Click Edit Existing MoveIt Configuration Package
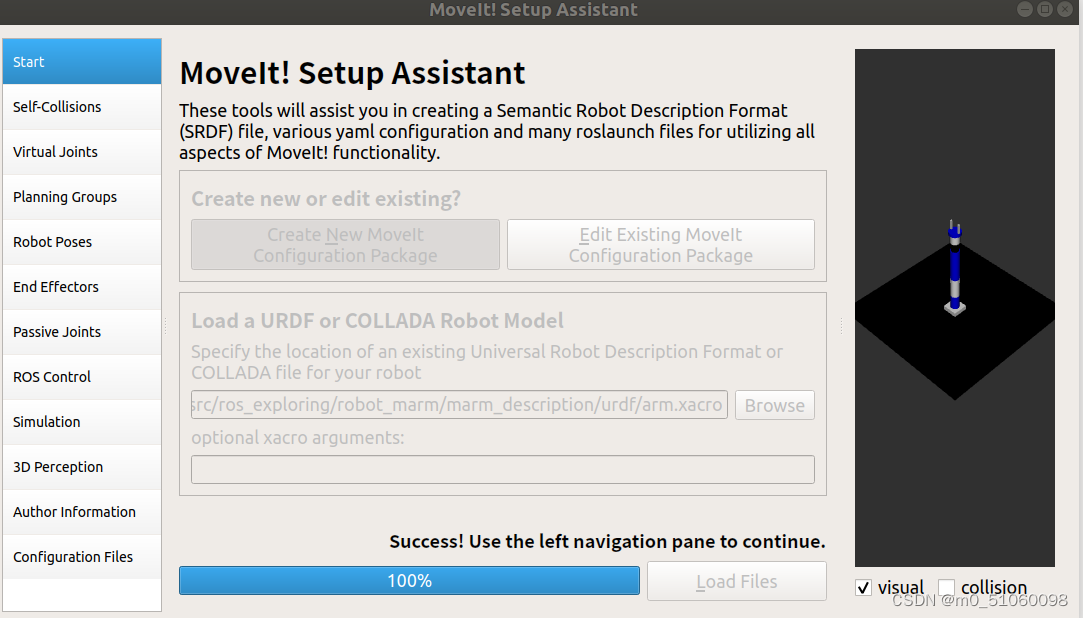The width and height of the screenshot is (1083, 618). (660, 244)
